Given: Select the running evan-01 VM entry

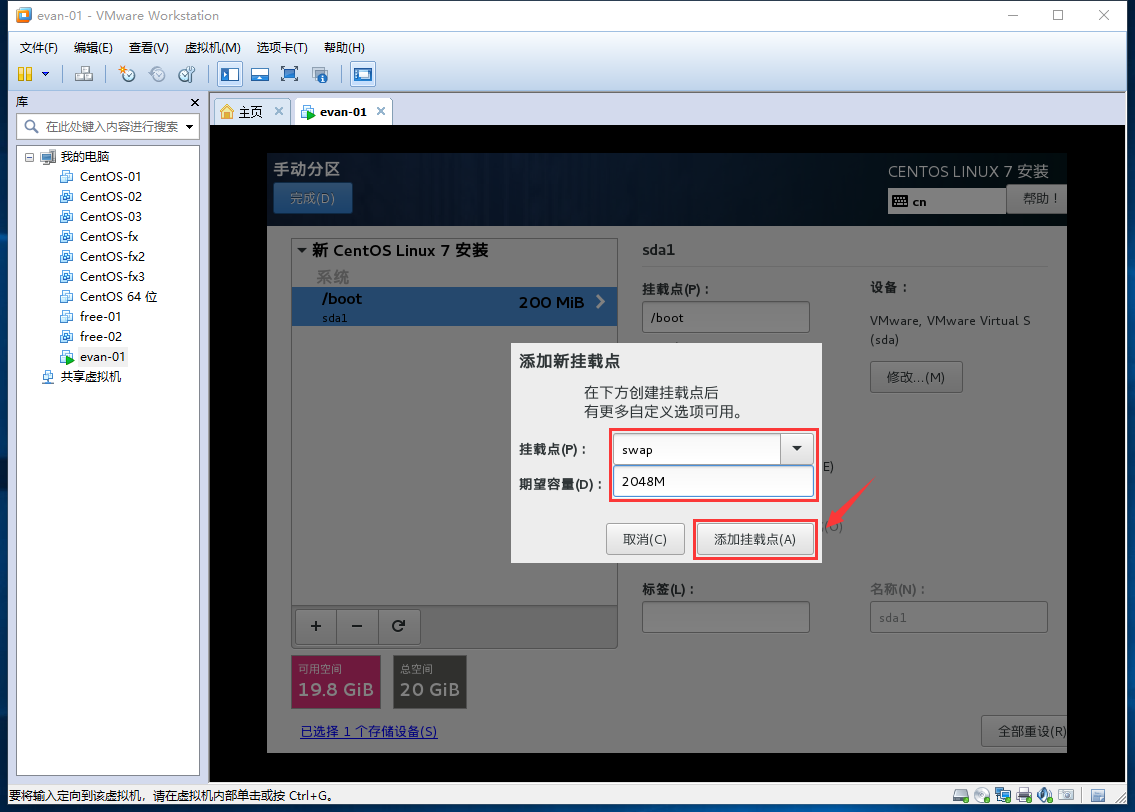Looking at the screenshot, I should tap(102, 357).
